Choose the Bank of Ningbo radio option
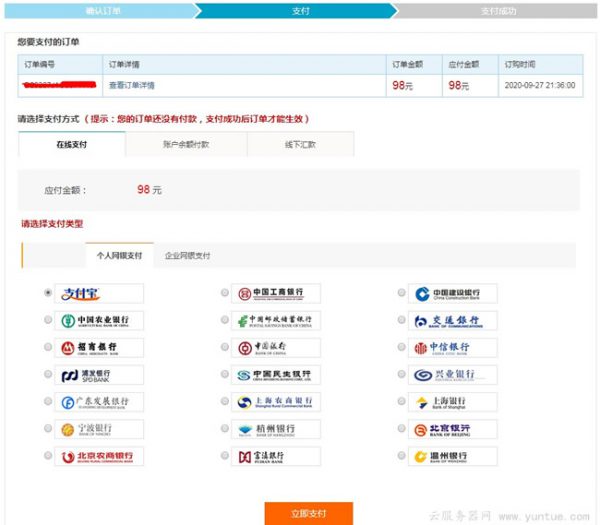This screenshot has height=525, width=600. point(47,429)
